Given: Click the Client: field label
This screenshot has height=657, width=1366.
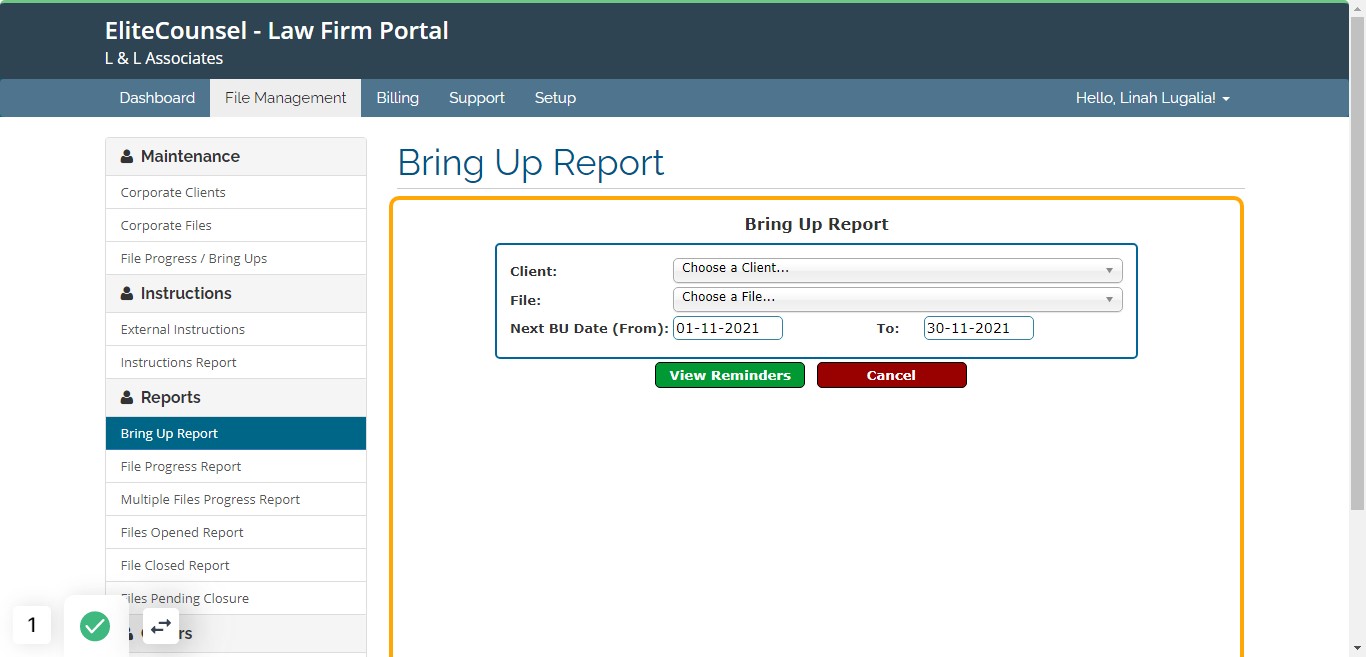Looking at the screenshot, I should (x=533, y=271).
